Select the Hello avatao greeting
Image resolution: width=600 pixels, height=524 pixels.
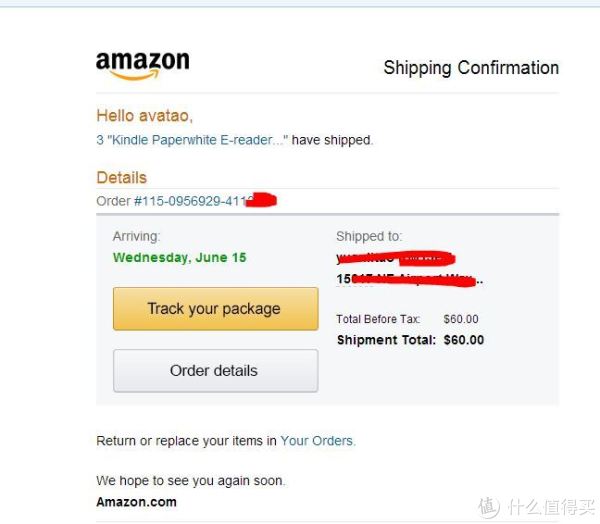145,116
